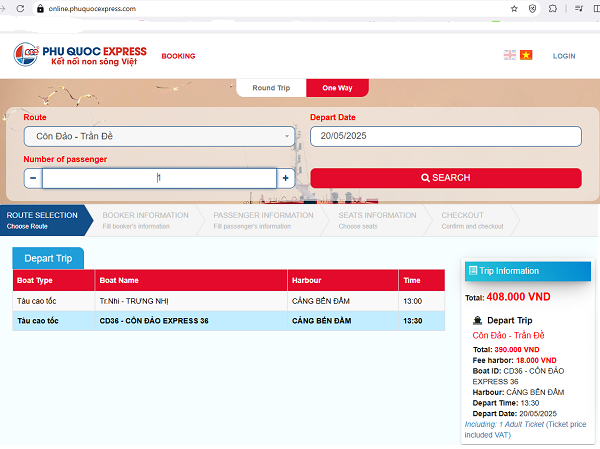
Task: Click the Depart Date field 20/05/2025
Action: (x=446, y=136)
